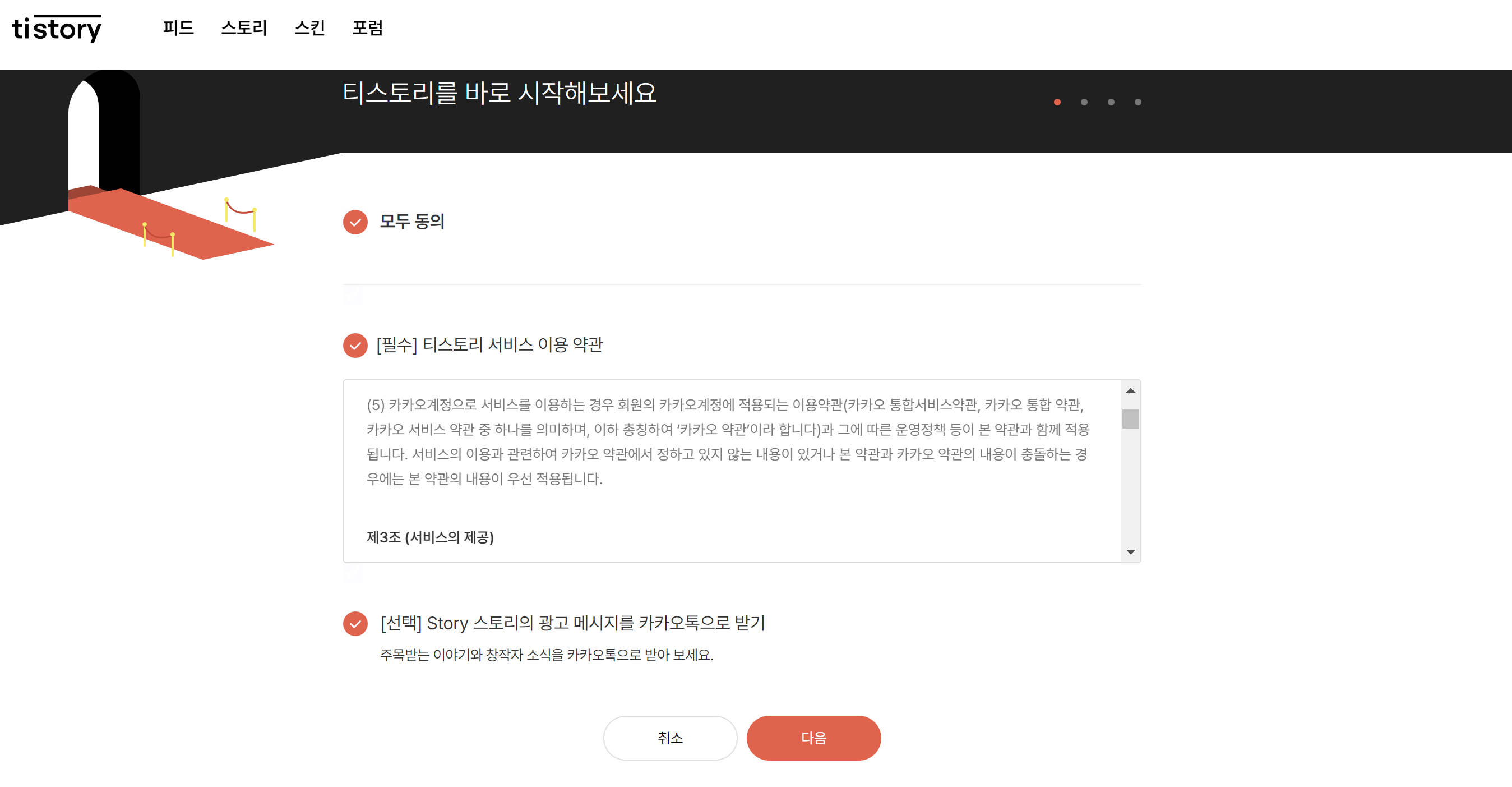Open the 포럼 menu

point(367,27)
